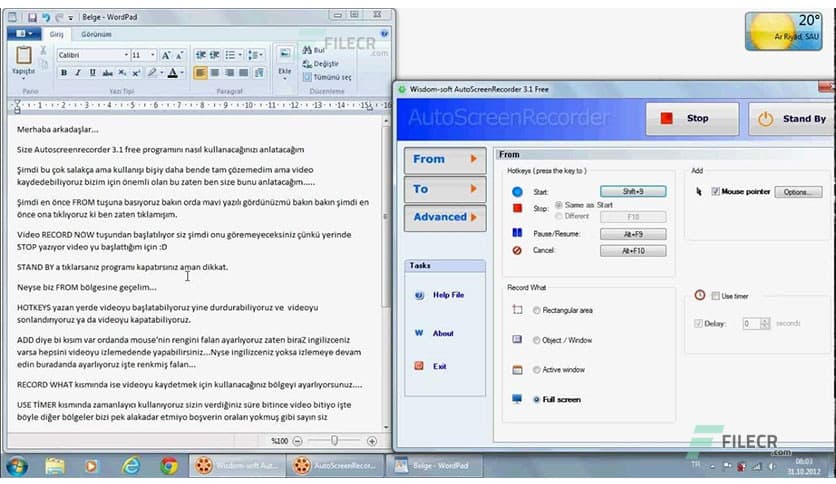Toggle the Mouse pointer checkbox

pos(716,191)
